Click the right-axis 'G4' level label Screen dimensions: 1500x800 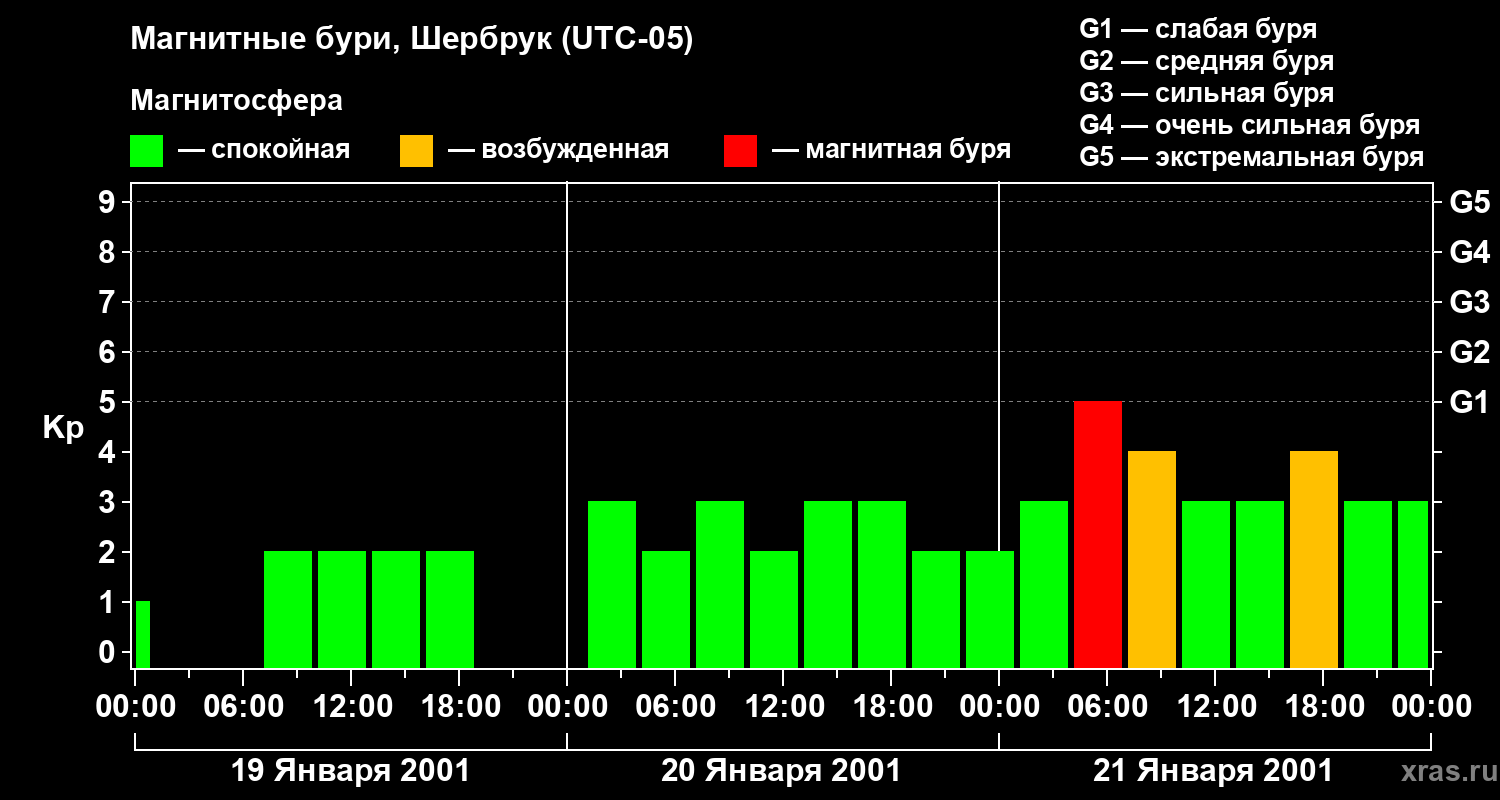click(x=1469, y=253)
